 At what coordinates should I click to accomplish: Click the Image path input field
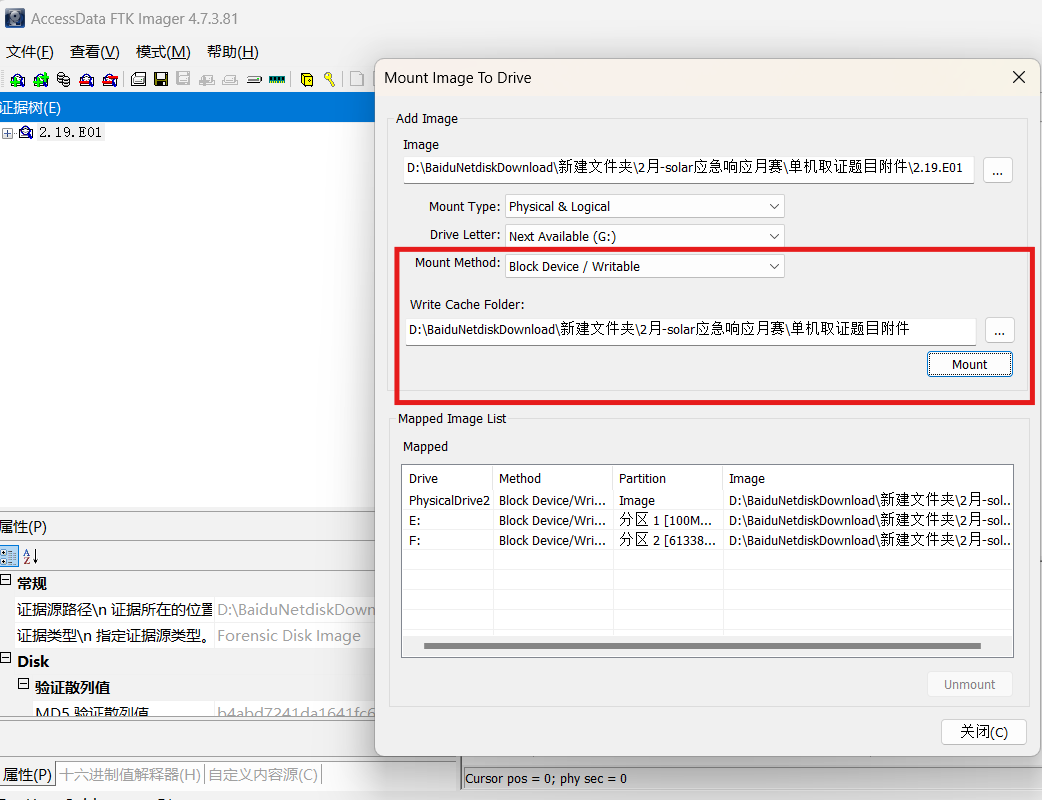689,169
